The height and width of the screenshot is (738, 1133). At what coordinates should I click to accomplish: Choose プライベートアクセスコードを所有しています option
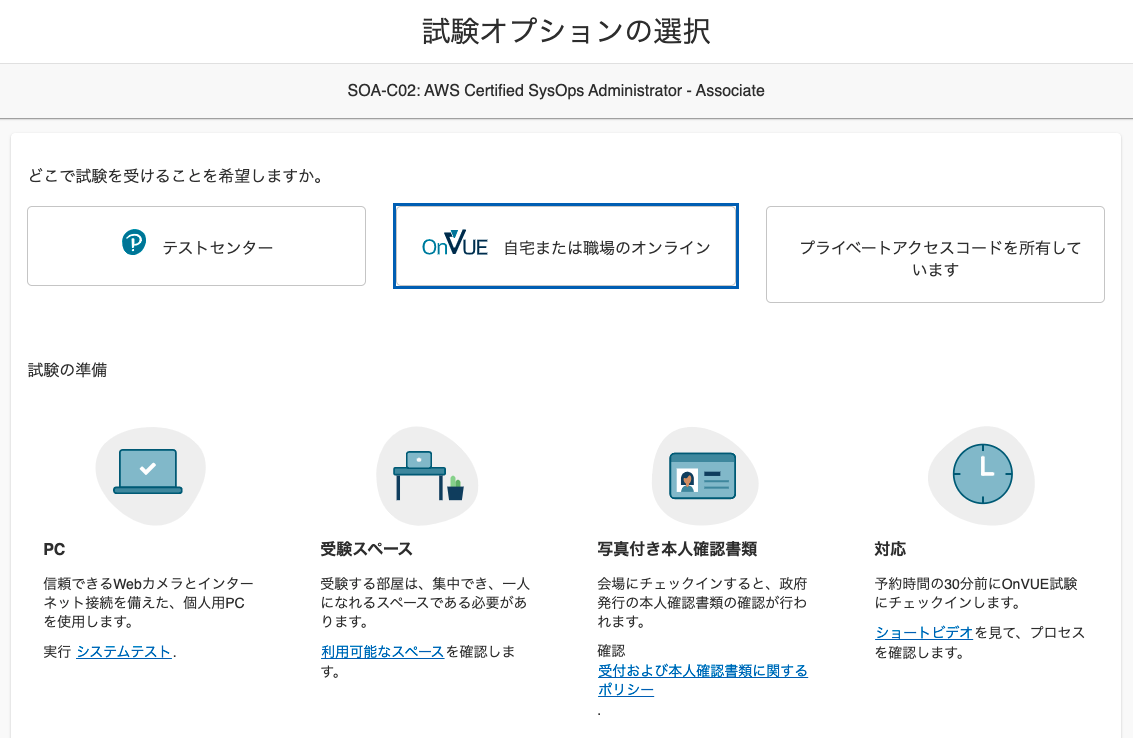coord(935,254)
